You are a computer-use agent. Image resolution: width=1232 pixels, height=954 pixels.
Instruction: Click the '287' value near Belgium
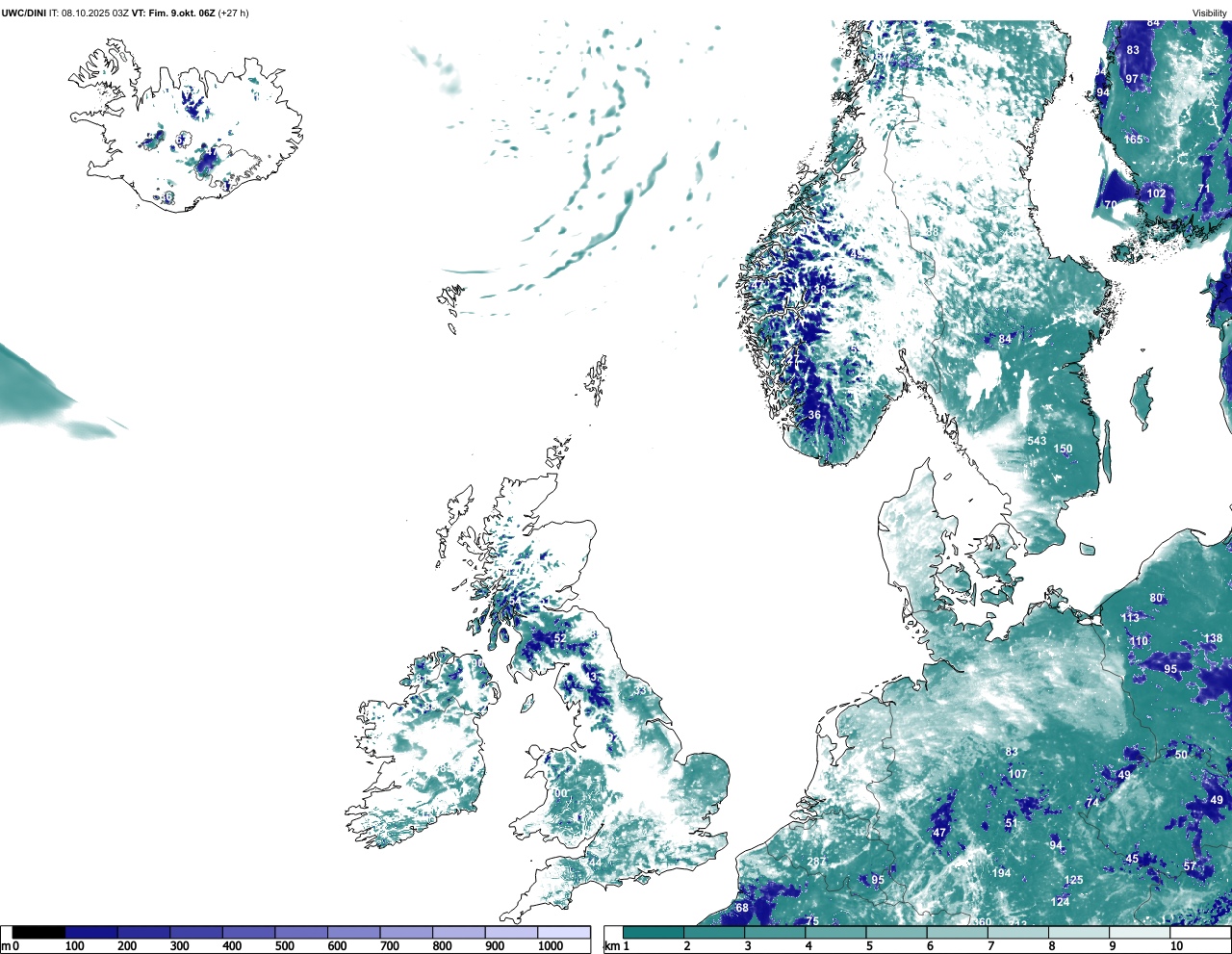point(816,862)
